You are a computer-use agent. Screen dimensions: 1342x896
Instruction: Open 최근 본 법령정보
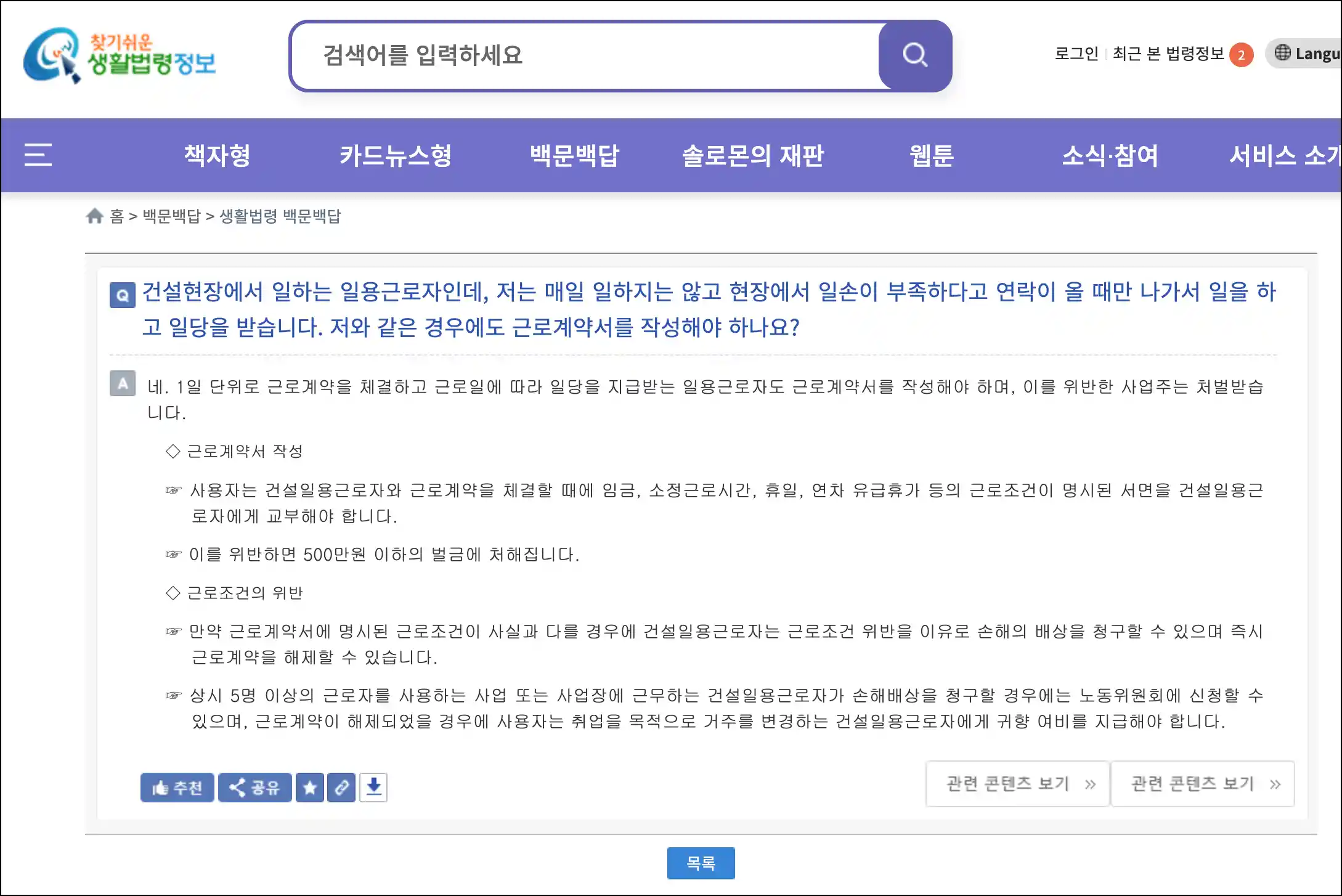1168,54
